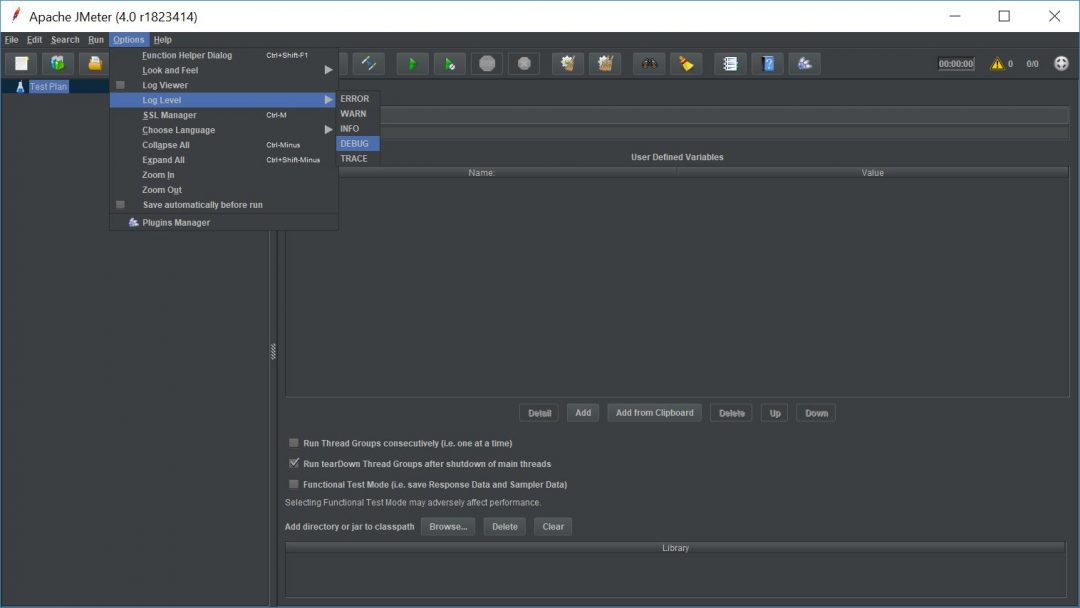This screenshot has width=1080, height=608.
Task: Enable Run Thread Groups consecutively checkbox
Action: [294, 443]
